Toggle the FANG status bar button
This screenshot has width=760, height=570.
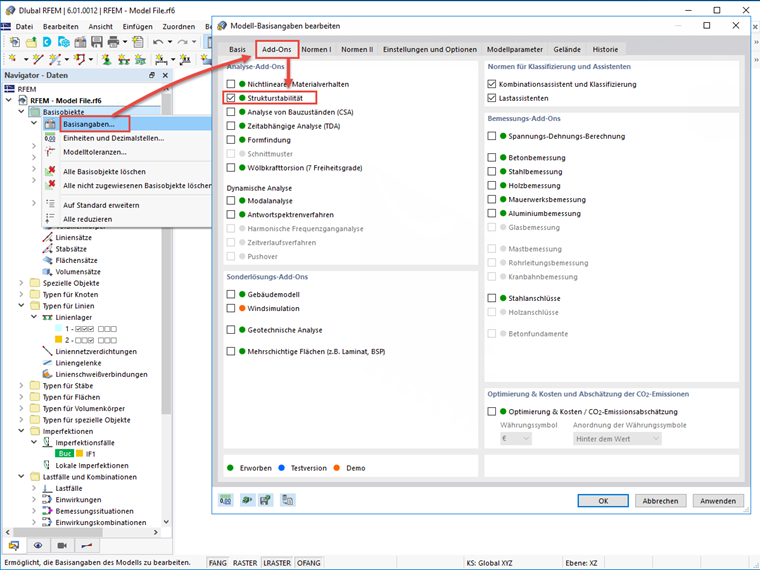(x=218, y=563)
